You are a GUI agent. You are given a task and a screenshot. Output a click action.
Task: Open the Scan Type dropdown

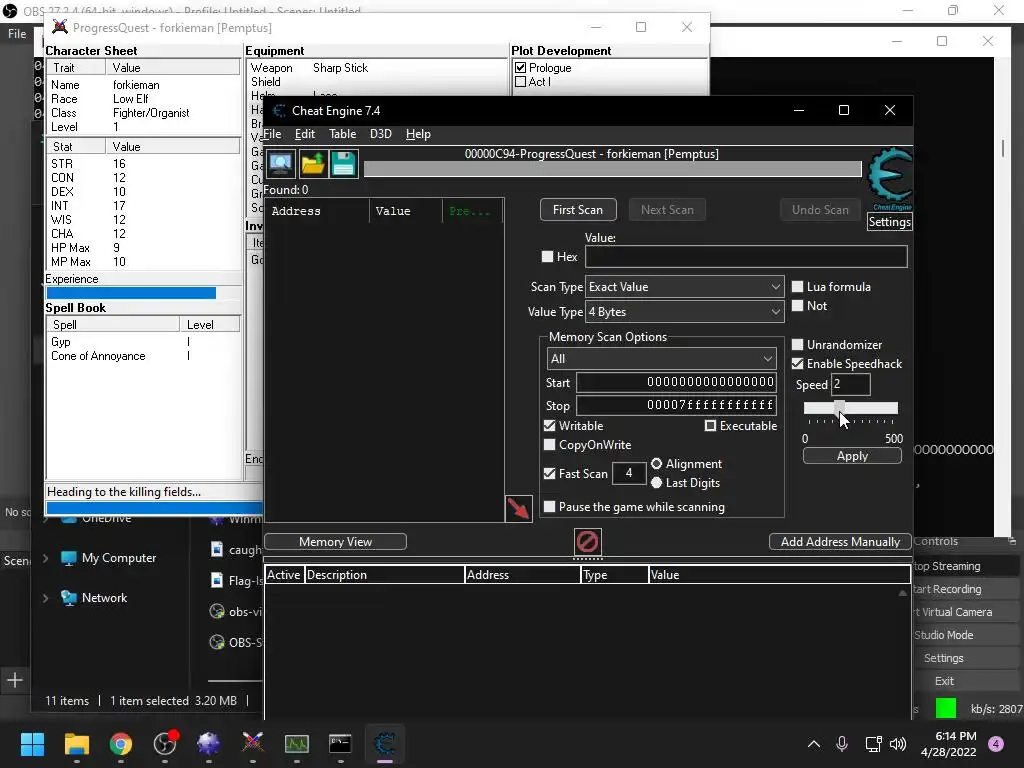point(684,287)
